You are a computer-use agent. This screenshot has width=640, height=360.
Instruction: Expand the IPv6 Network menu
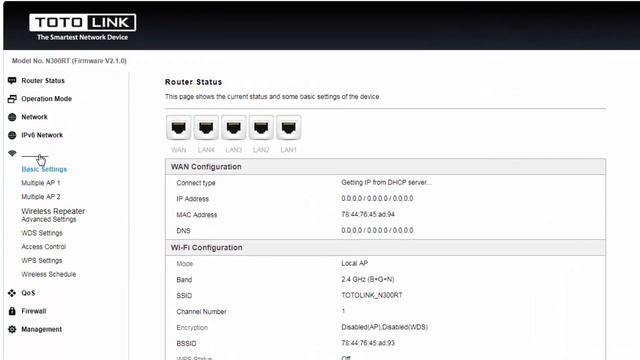point(42,135)
